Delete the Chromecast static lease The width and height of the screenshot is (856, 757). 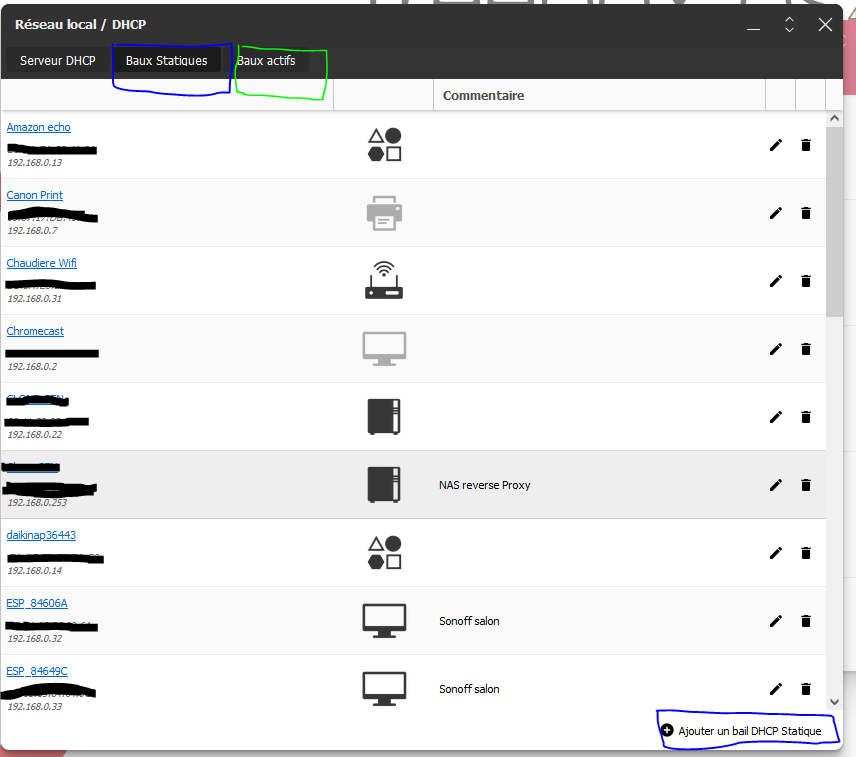coord(805,349)
